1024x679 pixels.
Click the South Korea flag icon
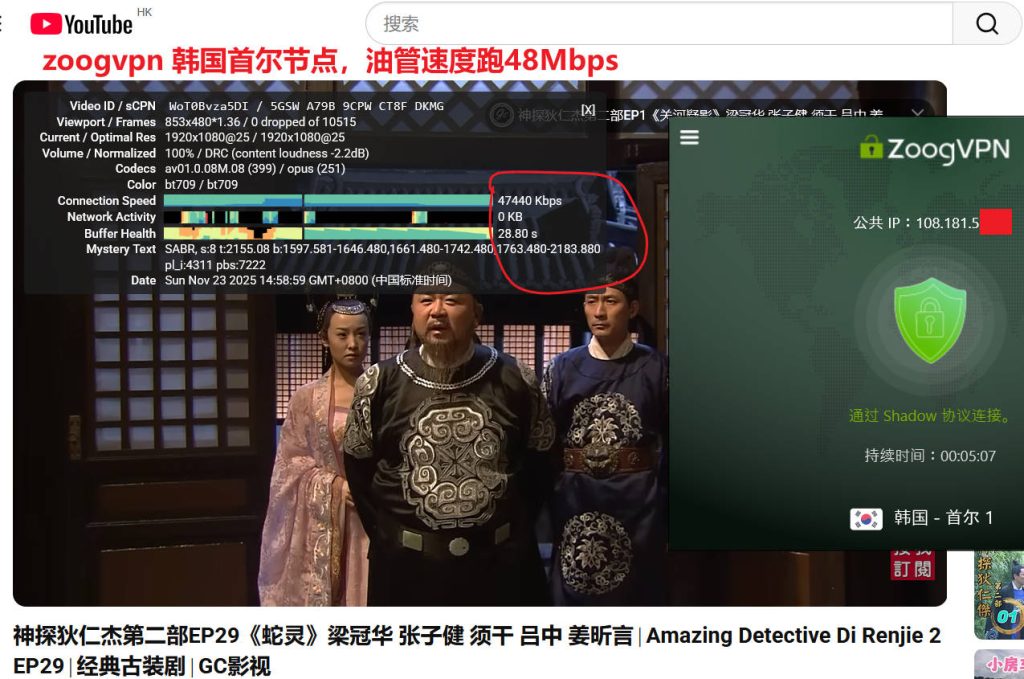(866, 518)
